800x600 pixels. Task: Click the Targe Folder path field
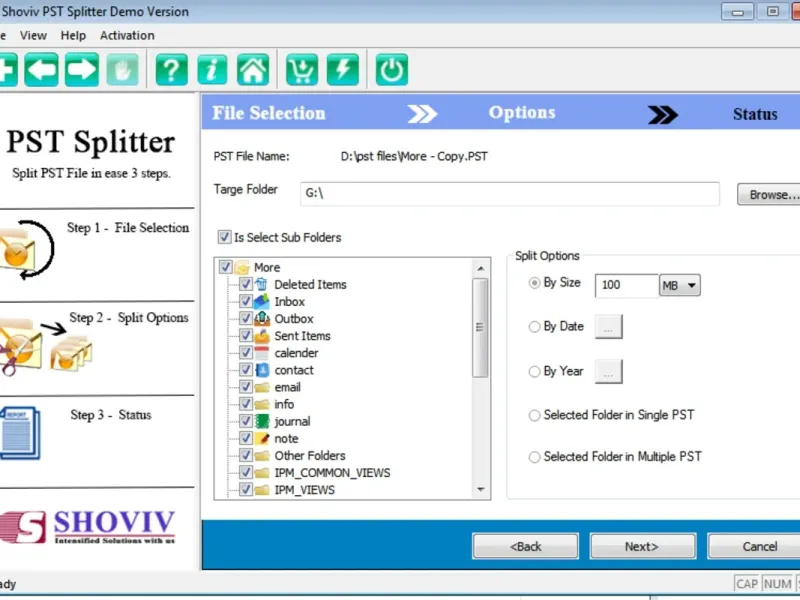510,194
